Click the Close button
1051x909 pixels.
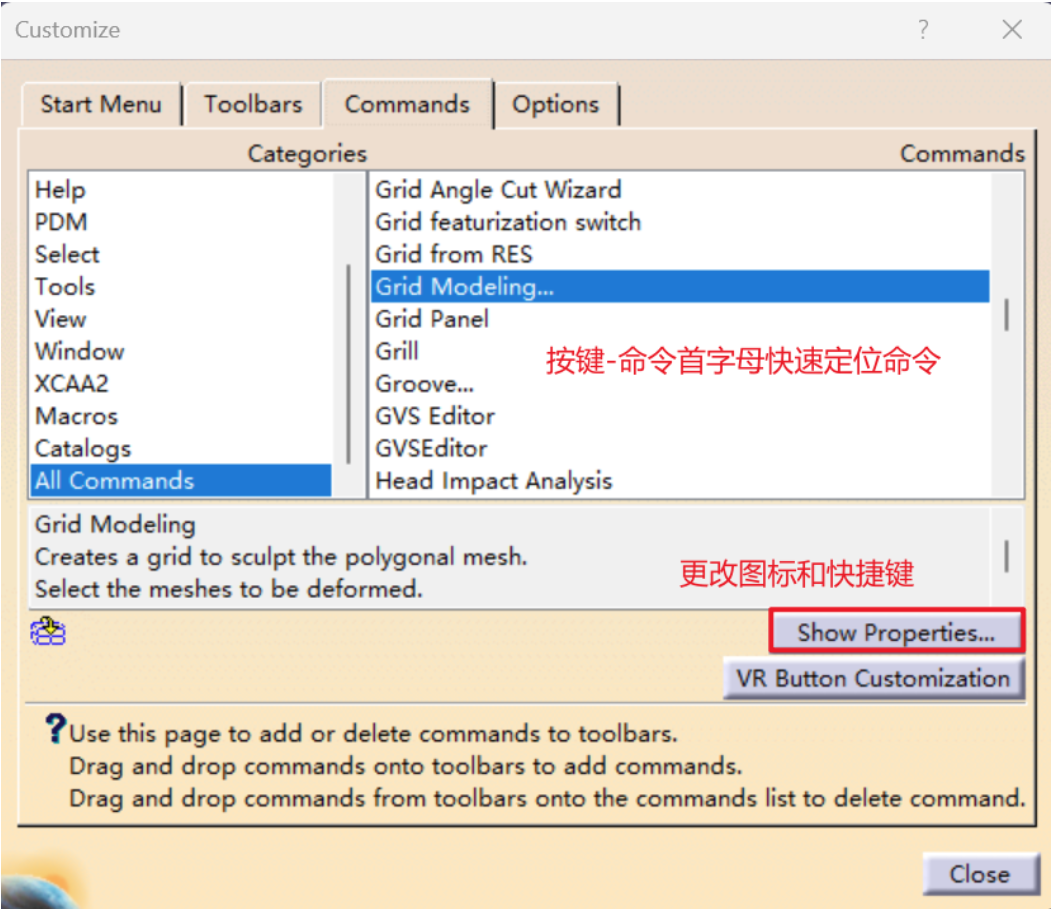[980, 873]
